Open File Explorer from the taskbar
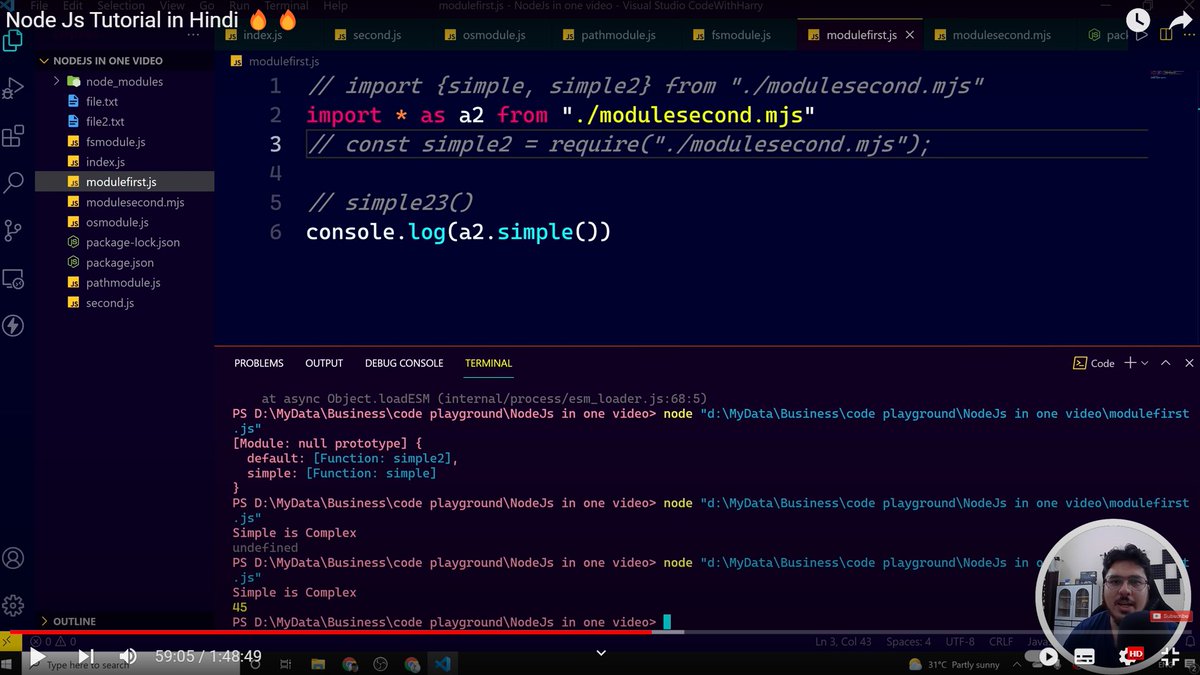Screen dimensions: 1200x675 coord(317,663)
